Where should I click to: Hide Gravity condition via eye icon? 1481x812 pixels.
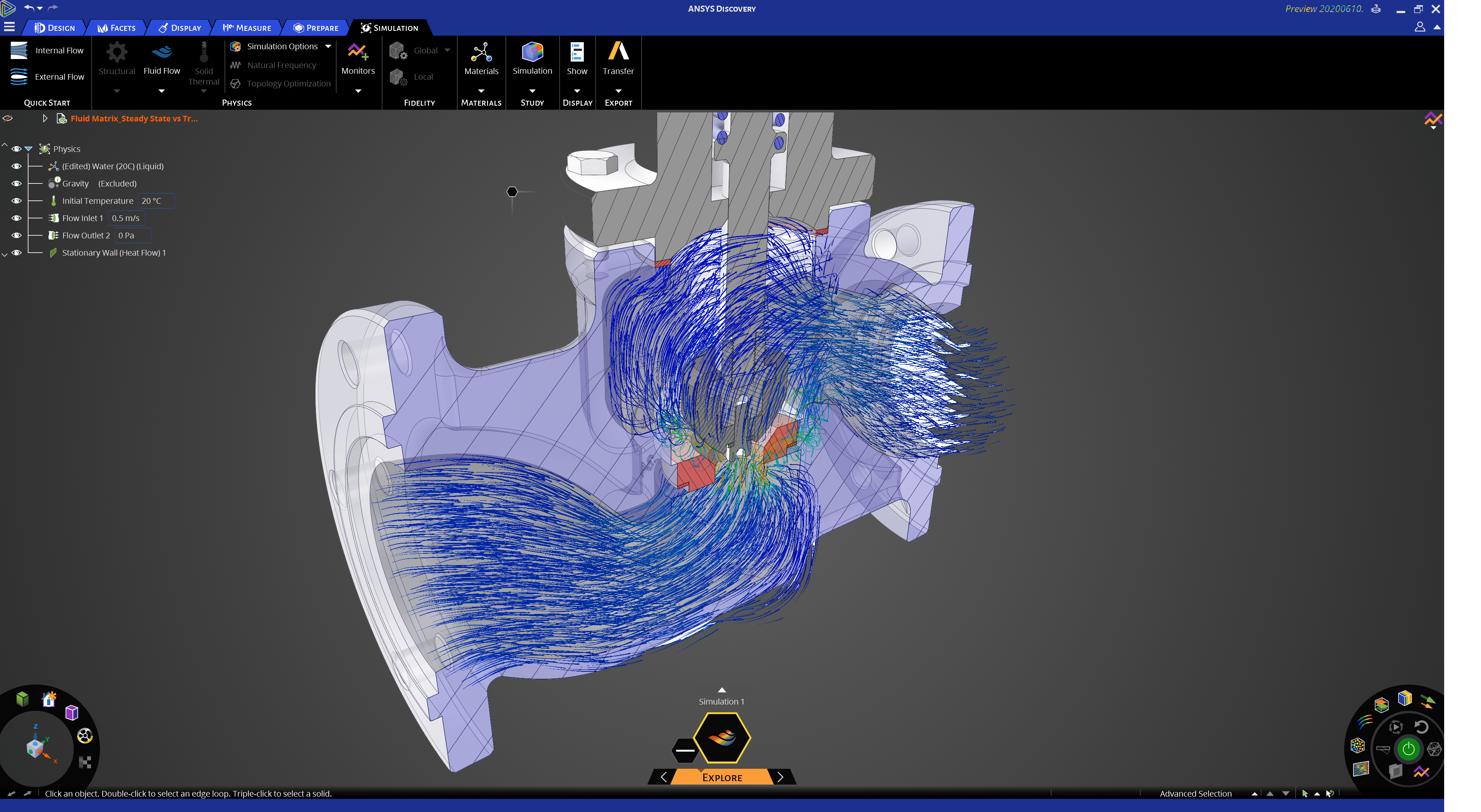[x=16, y=183]
